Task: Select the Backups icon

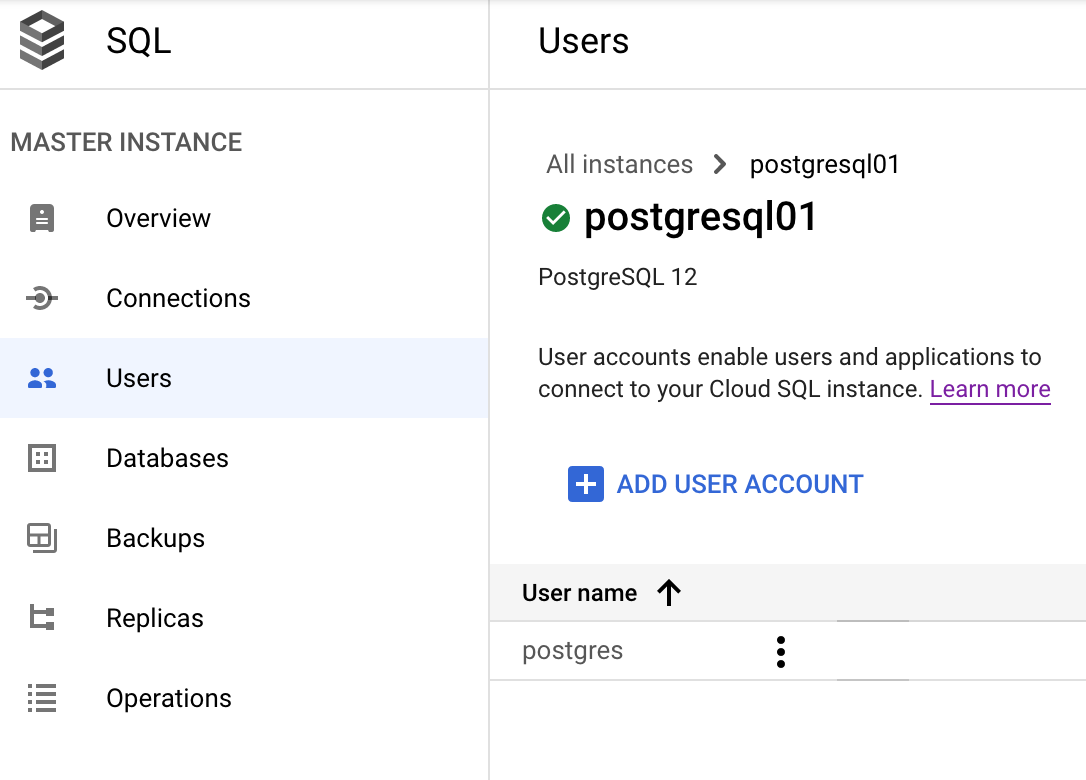Action: (42, 538)
